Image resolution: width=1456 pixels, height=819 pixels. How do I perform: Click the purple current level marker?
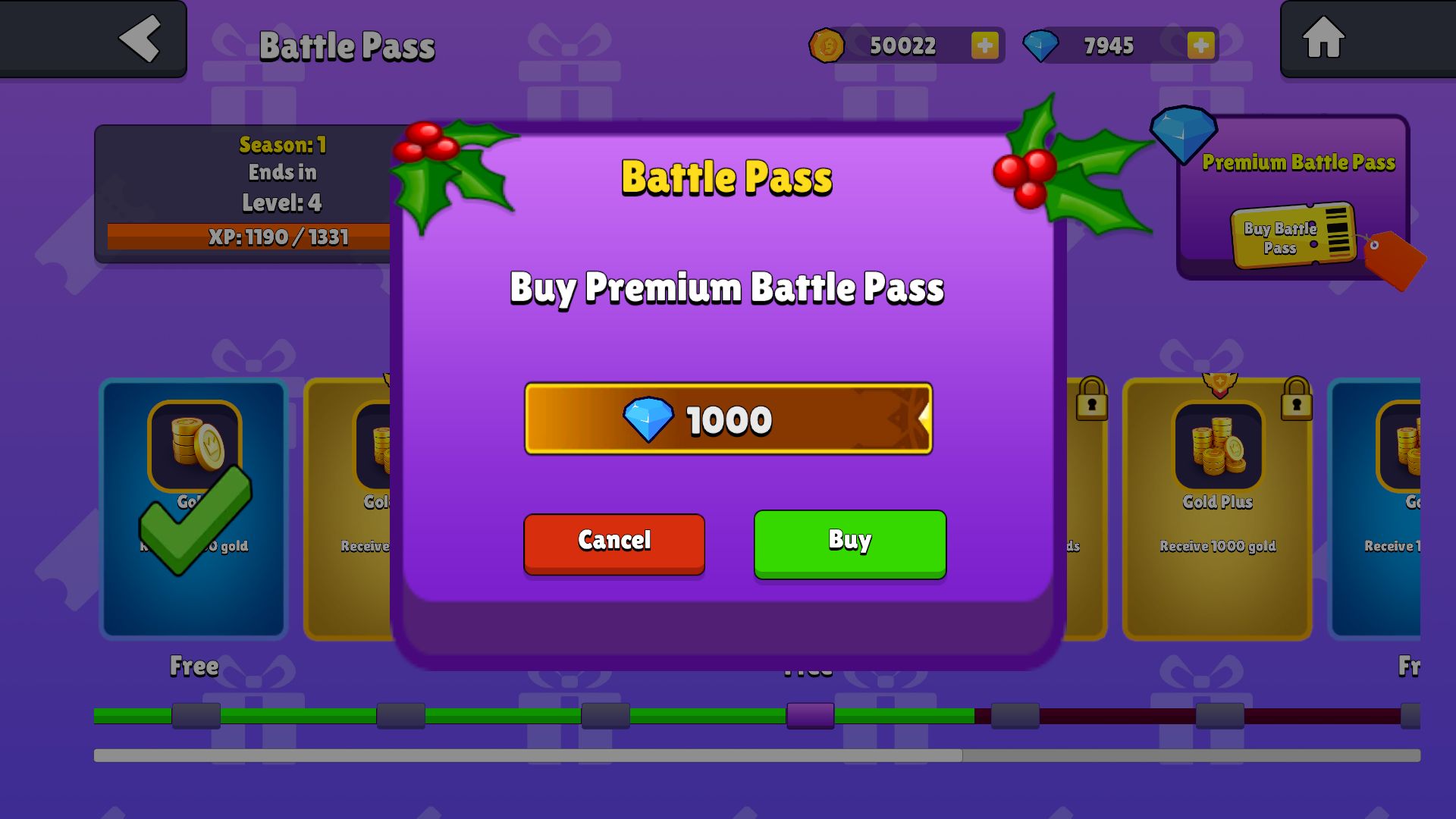(x=810, y=715)
